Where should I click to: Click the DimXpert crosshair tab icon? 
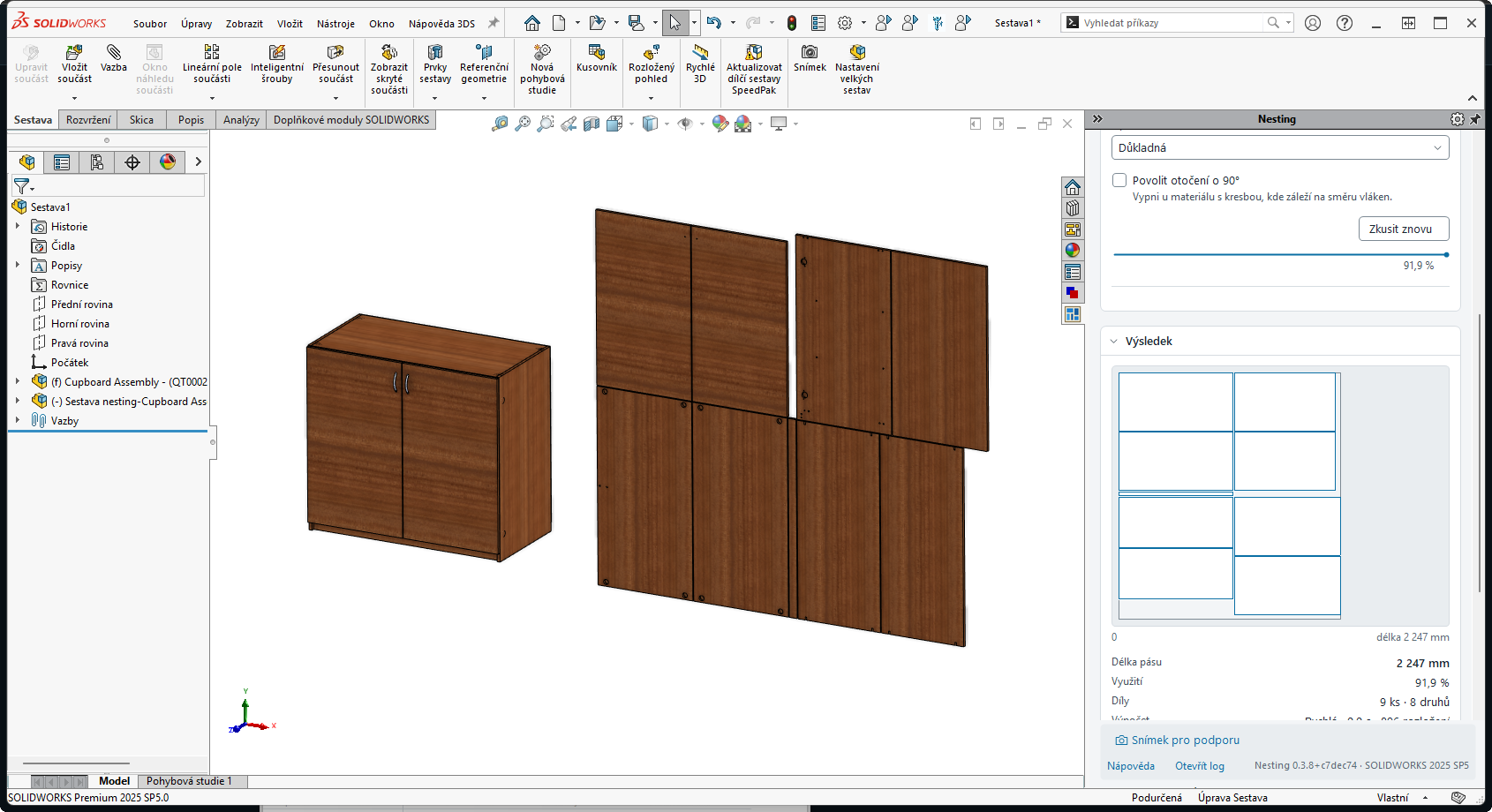132,162
